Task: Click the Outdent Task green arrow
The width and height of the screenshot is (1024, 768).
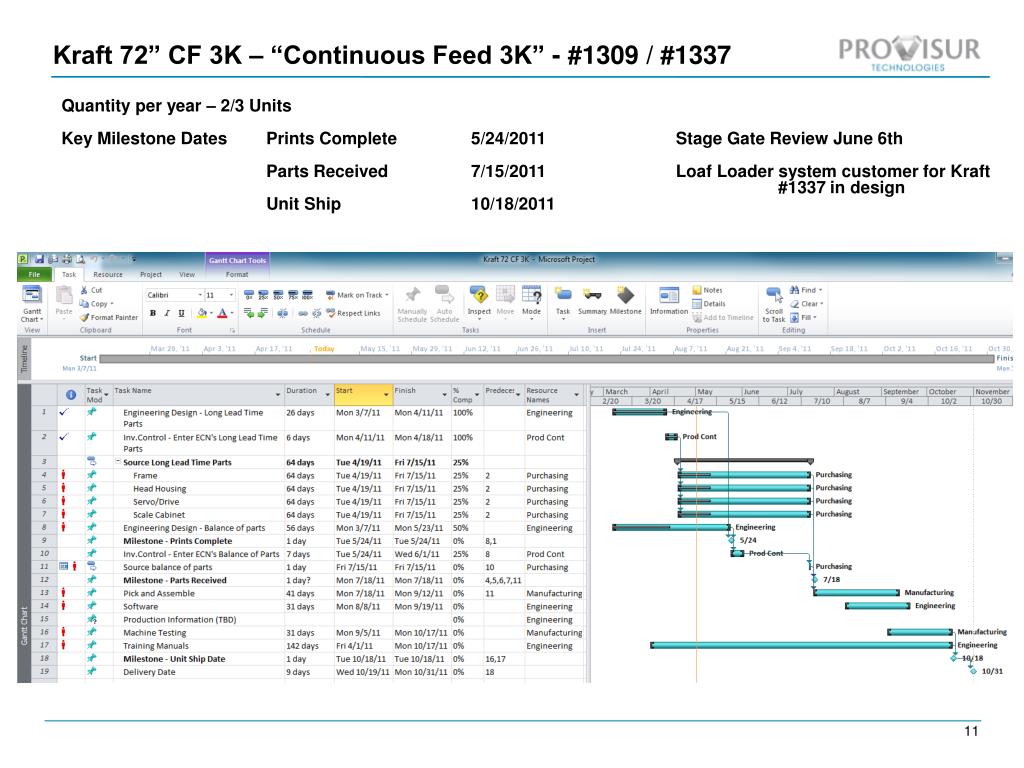Action: [x=249, y=313]
